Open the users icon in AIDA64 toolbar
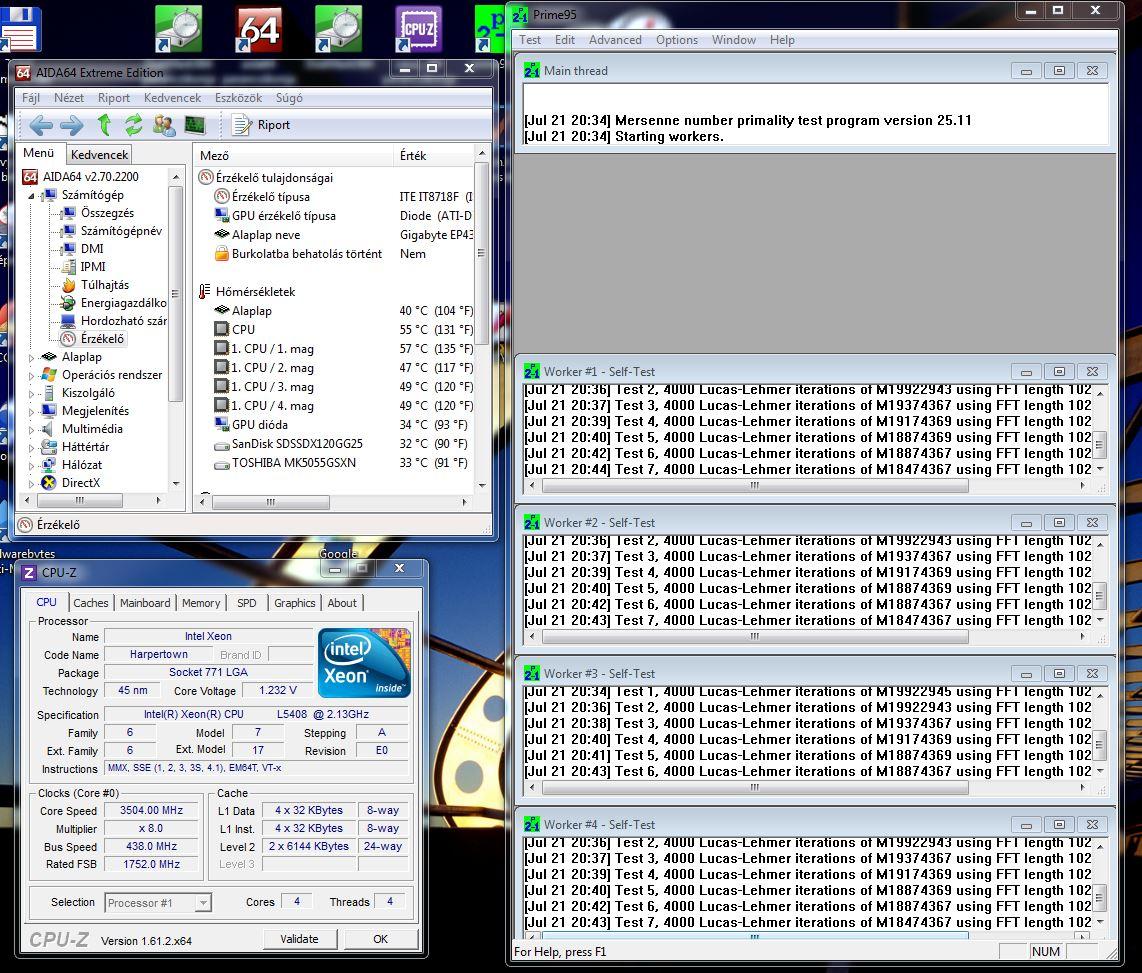This screenshot has width=1142, height=973. click(164, 125)
